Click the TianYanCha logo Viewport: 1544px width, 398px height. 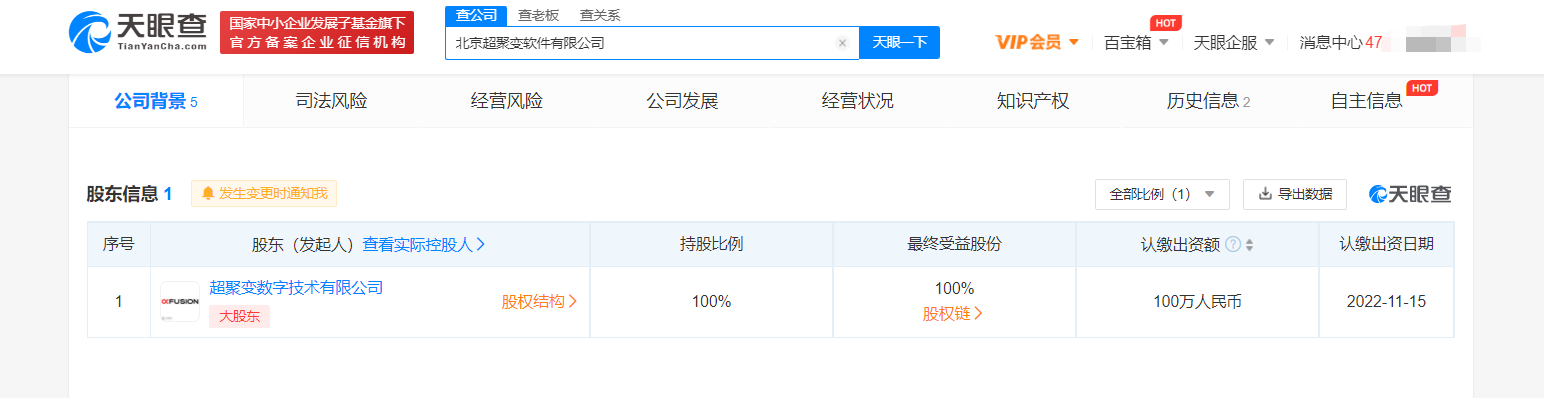(x=138, y=33)
